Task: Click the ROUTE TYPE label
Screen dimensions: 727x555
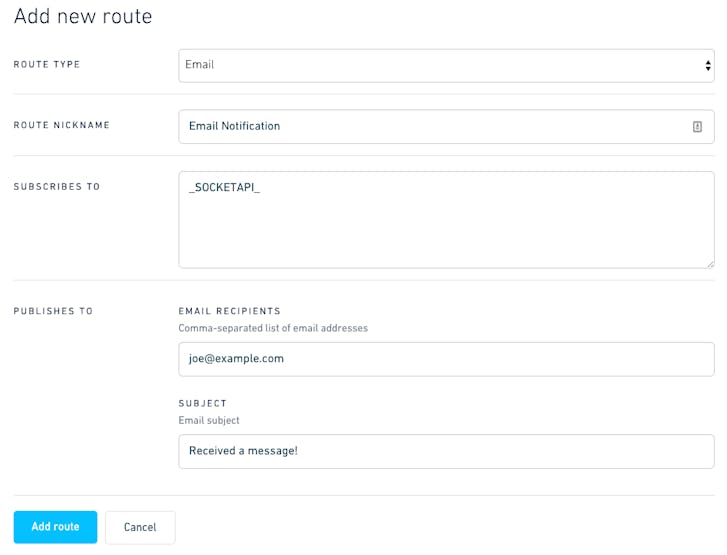Action: pyautogui.click(x=47, y=64)
